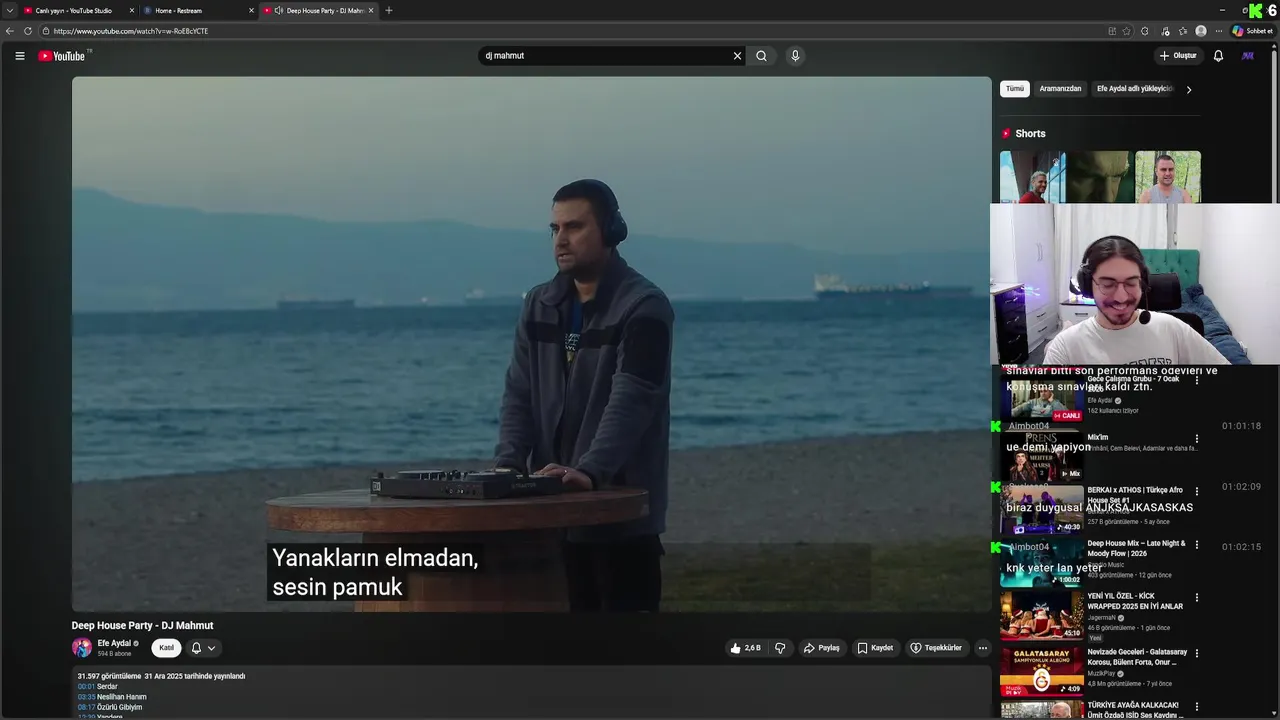Open YENİ YIL ÖZEL KICK WRAPPED thumbnail
The height and width of the screenshot is (720, 1280).
[x=1042, y=616]
